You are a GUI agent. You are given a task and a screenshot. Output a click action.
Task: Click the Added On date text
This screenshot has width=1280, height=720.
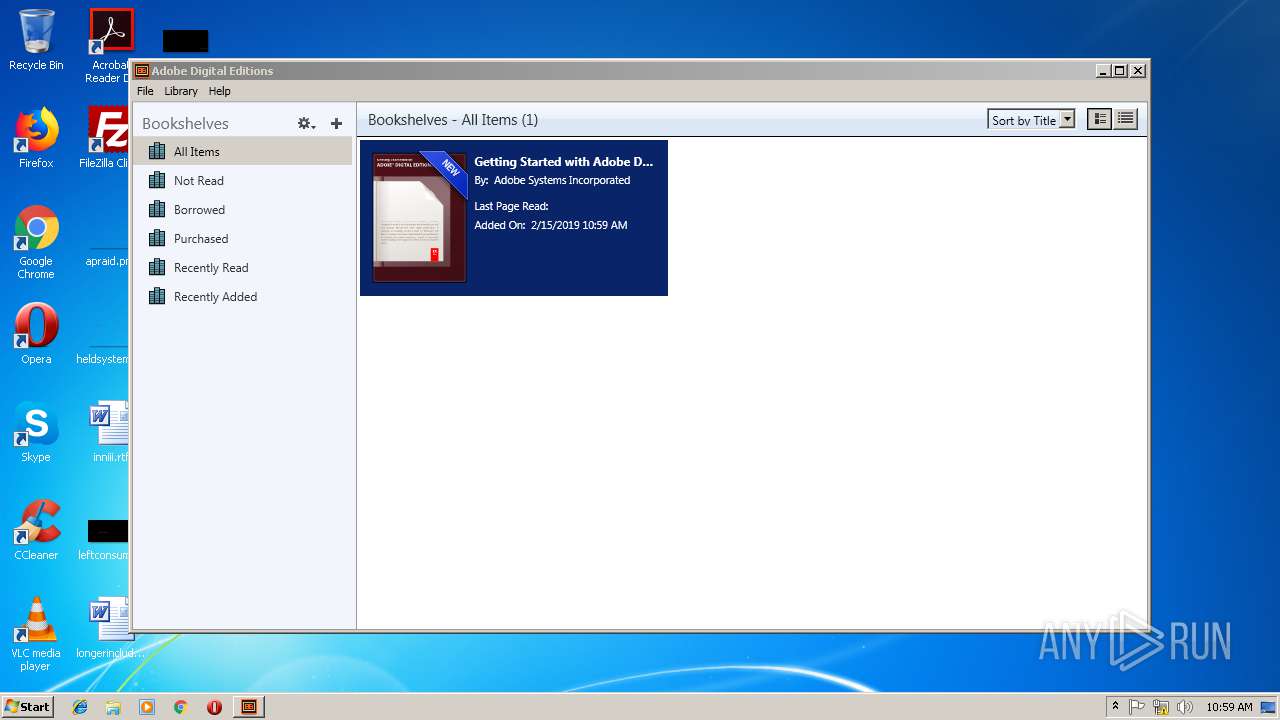551,225
